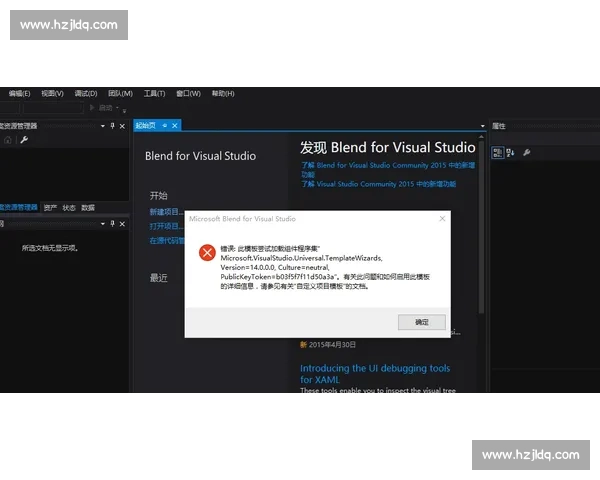The image size is (600, 480).
Task: Open the 调试(D) menu
Action: [86, 93]
